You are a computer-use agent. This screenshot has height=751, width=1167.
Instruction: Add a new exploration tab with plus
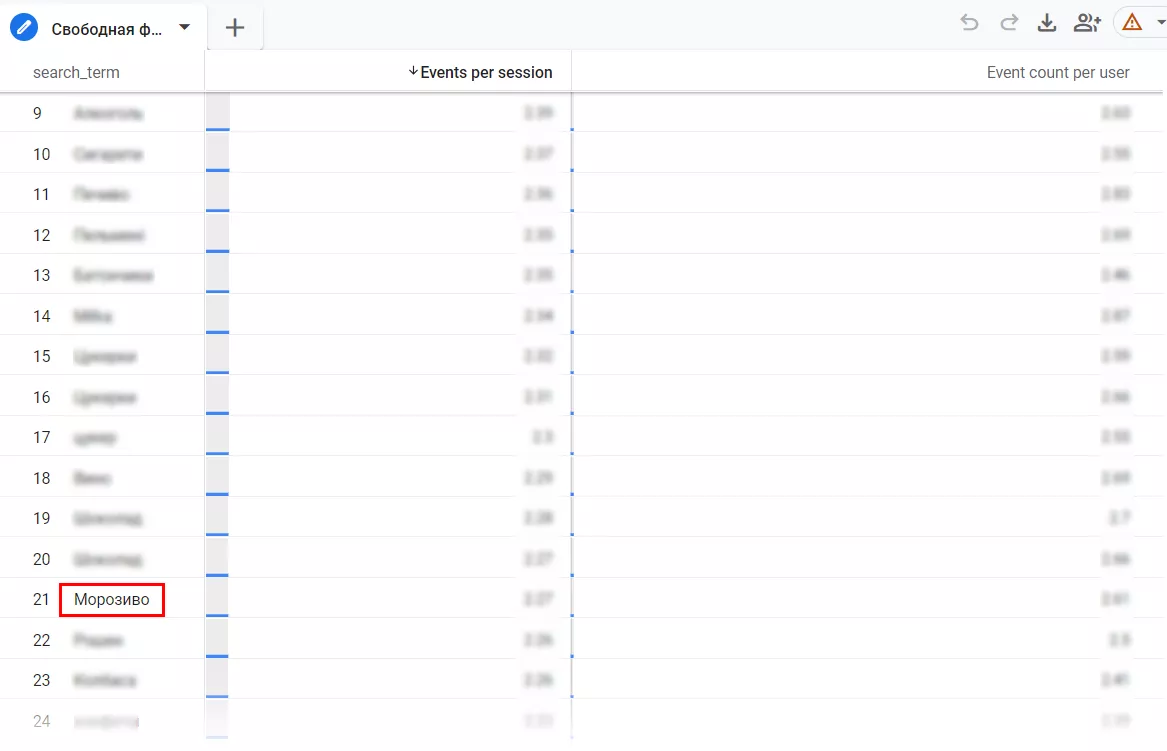pos(234,28)
